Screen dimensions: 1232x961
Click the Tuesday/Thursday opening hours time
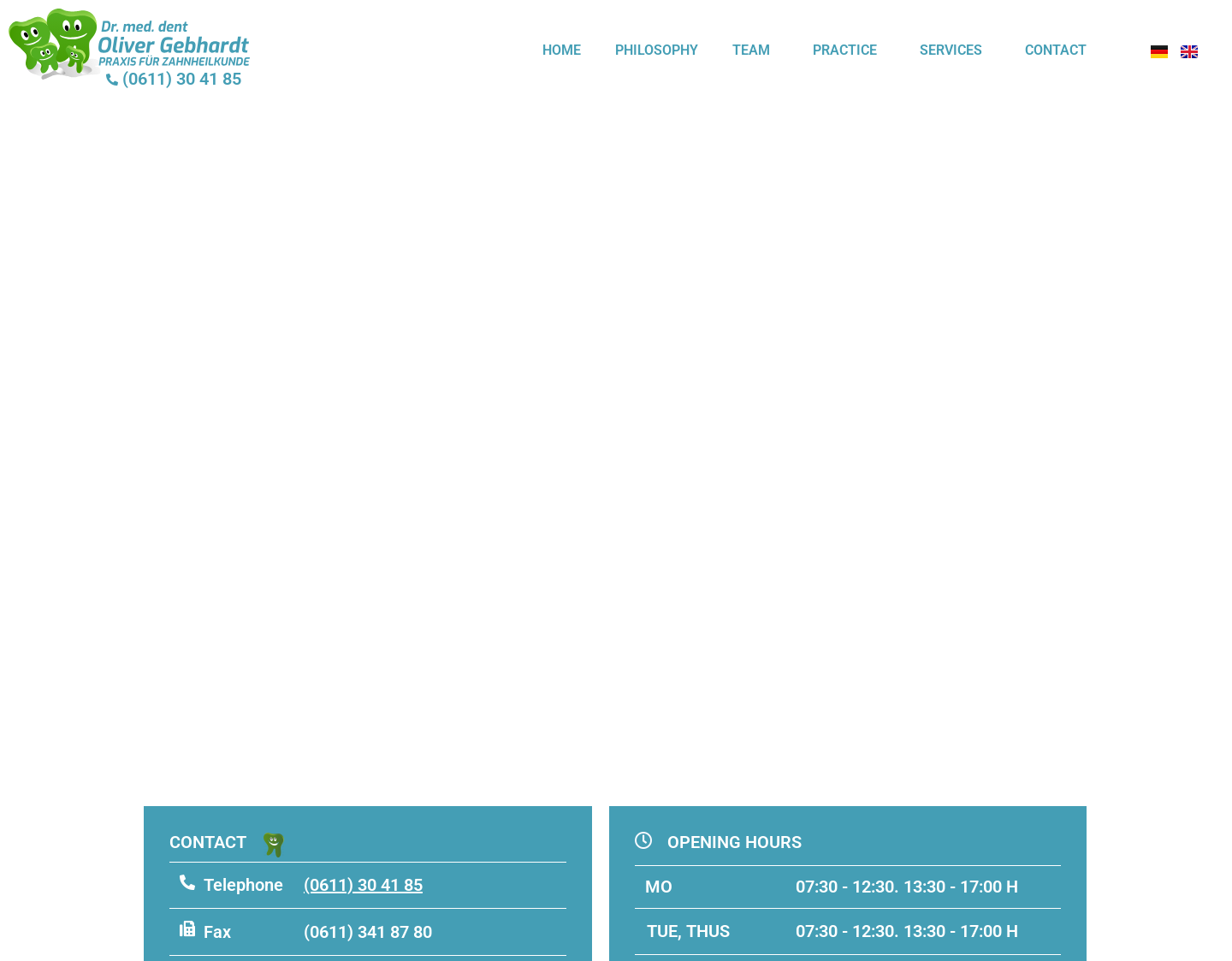tap(907, 931)
